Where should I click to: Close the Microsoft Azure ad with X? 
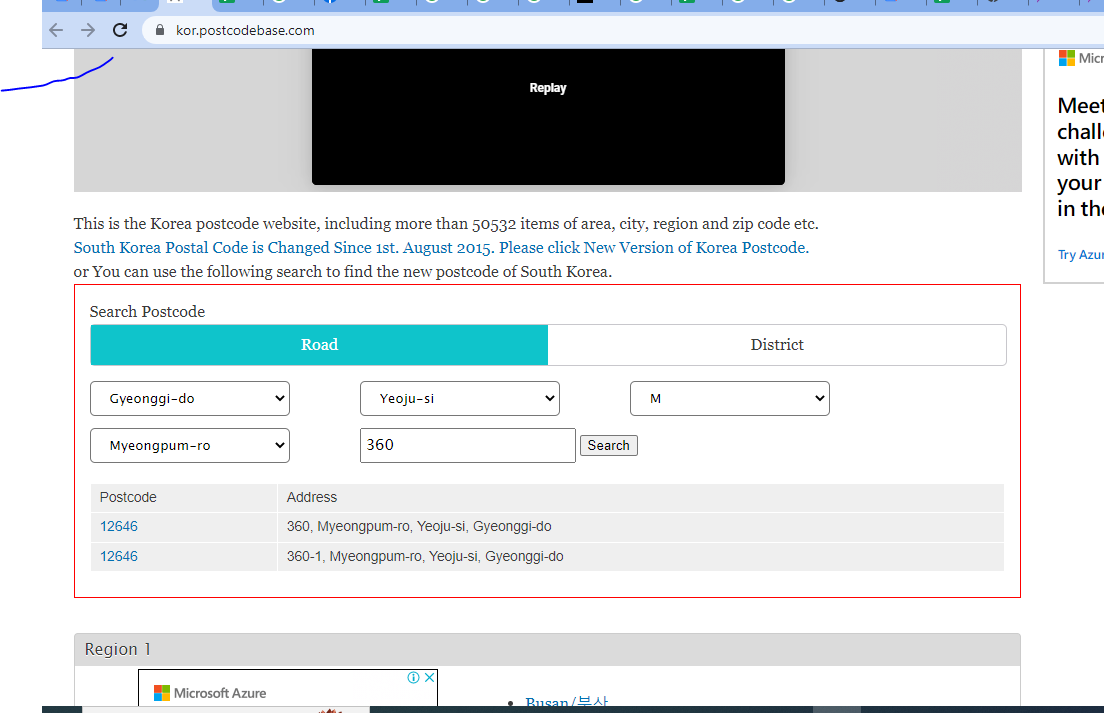click(x=430, y=677)
